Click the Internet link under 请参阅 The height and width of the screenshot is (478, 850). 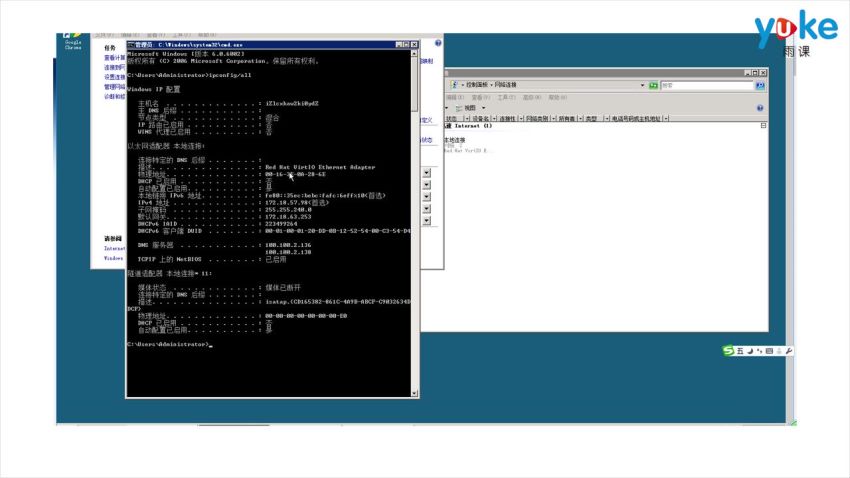click(114, 248)
